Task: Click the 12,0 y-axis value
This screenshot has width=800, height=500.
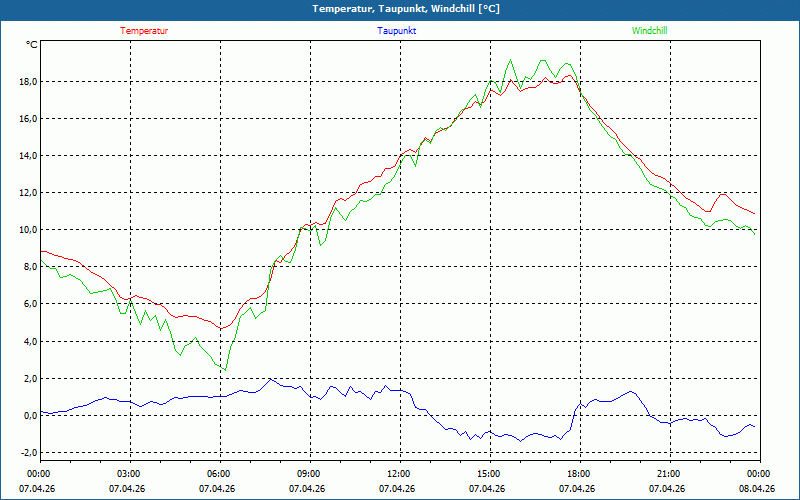Action: [x=28, y=192]
